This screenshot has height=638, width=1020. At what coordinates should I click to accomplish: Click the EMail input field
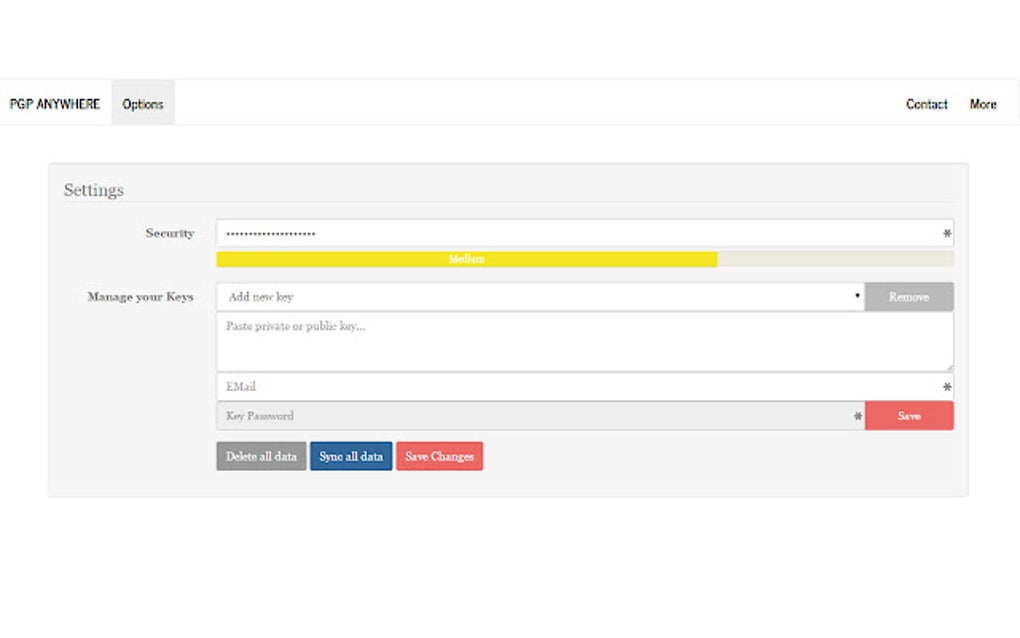(x=500, y=387)
